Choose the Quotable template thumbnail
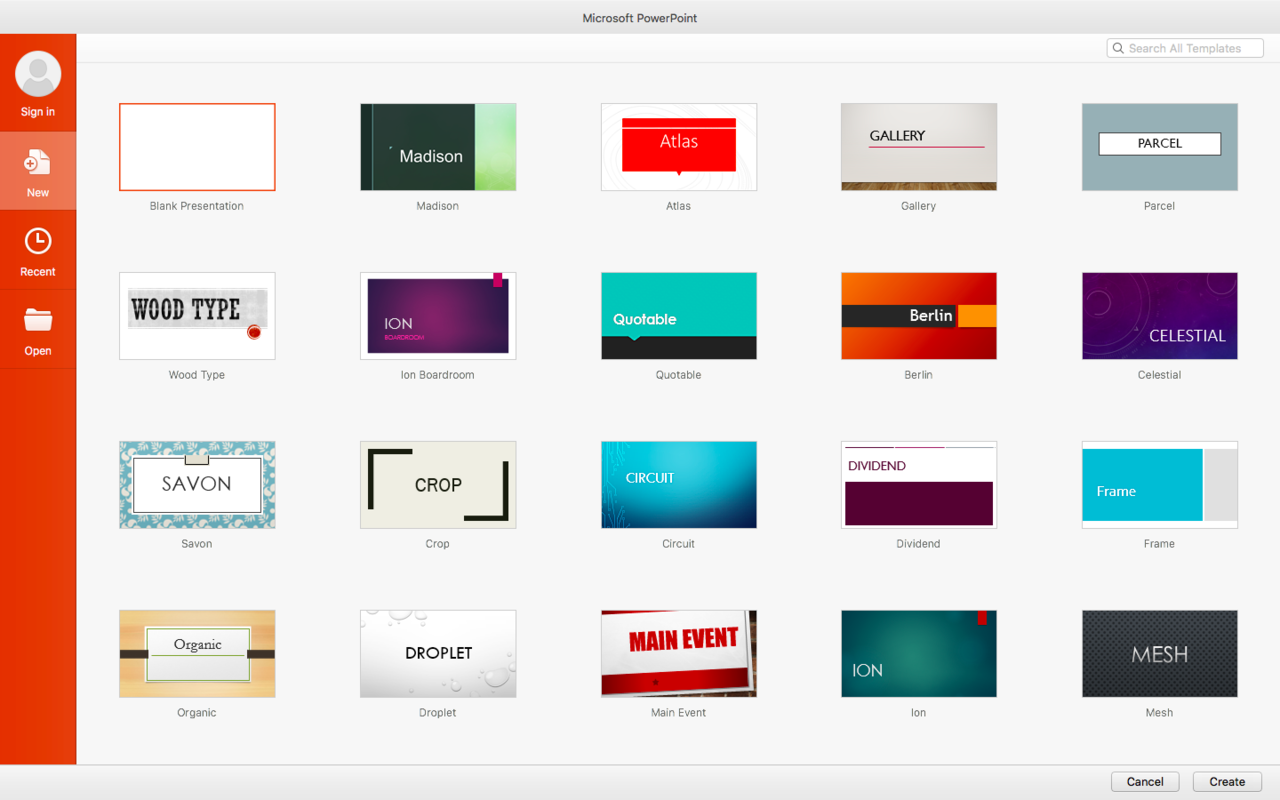Viewport: 1280px width, 800px height. point(679,316)
